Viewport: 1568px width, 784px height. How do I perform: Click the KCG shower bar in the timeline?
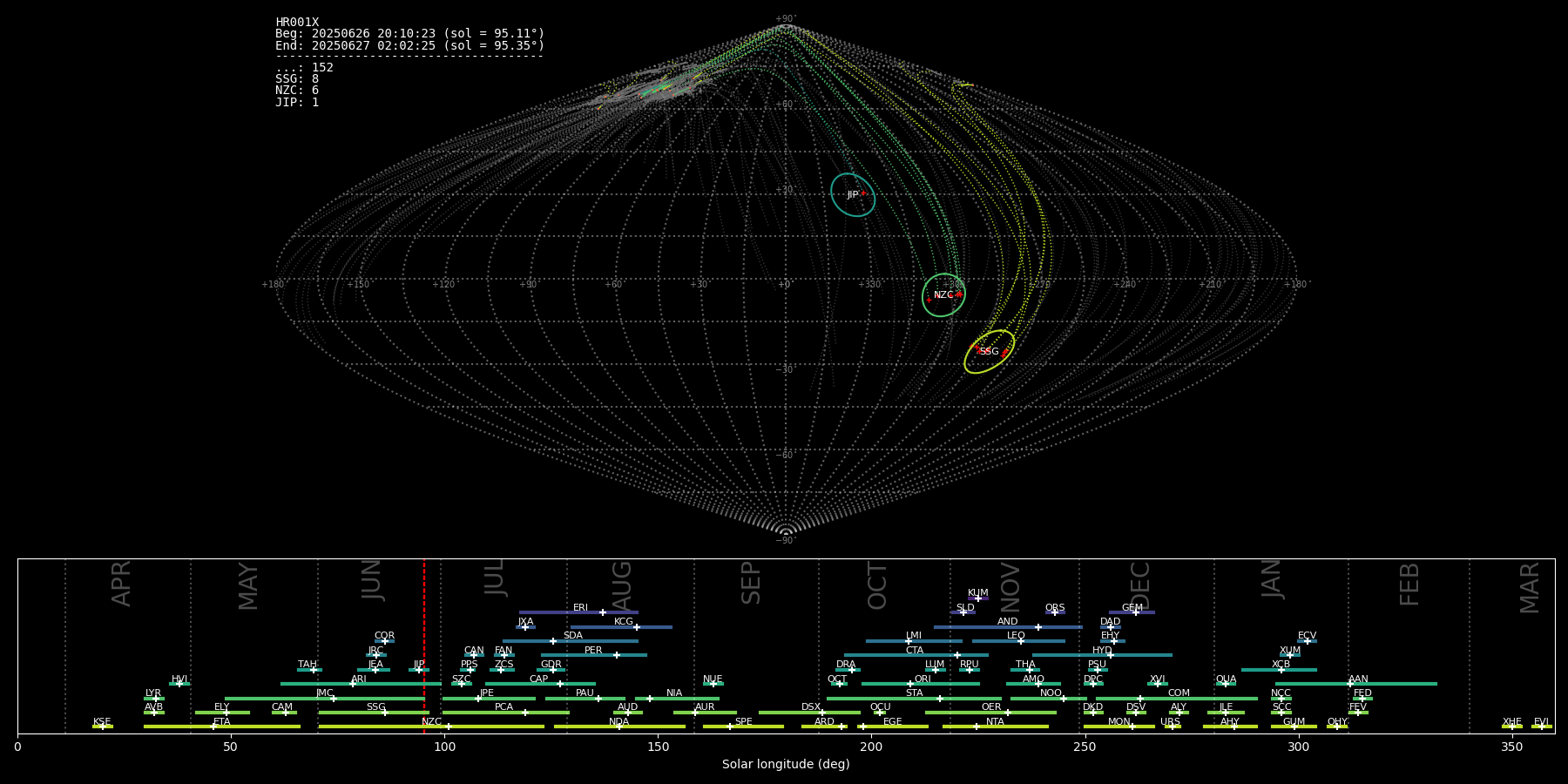click(621, 627)
